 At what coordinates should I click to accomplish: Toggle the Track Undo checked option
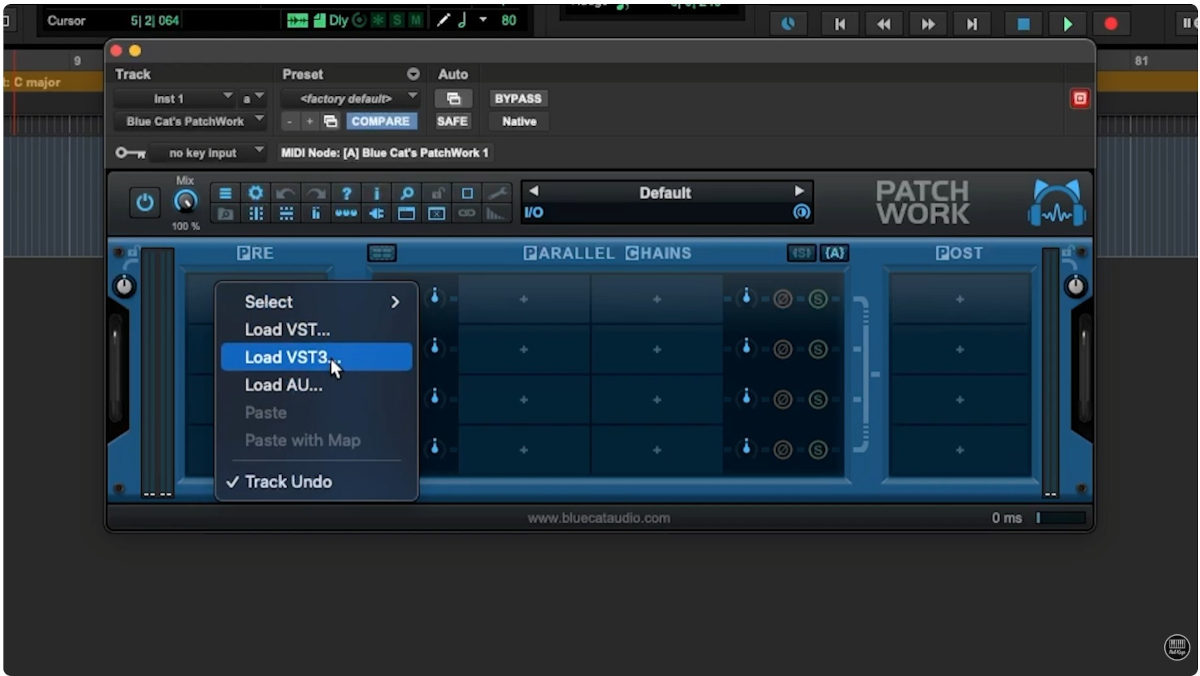tap(288, 482)
